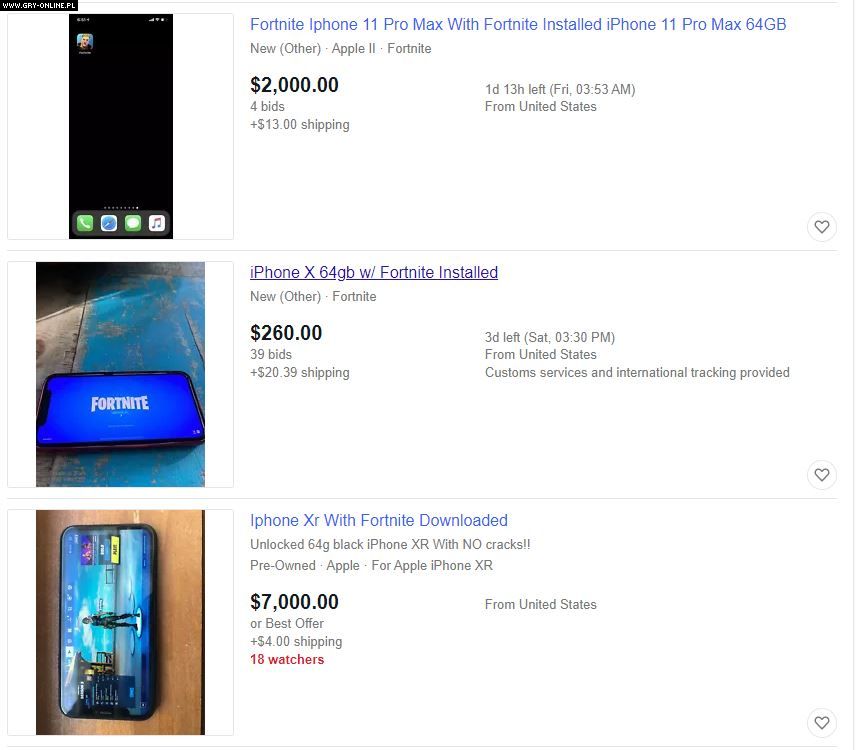View iPhone XR Fortnite lobby thumbnail
Image resolution: width=859 pixels, height=750 pixels.
click(x=121, y=622)
